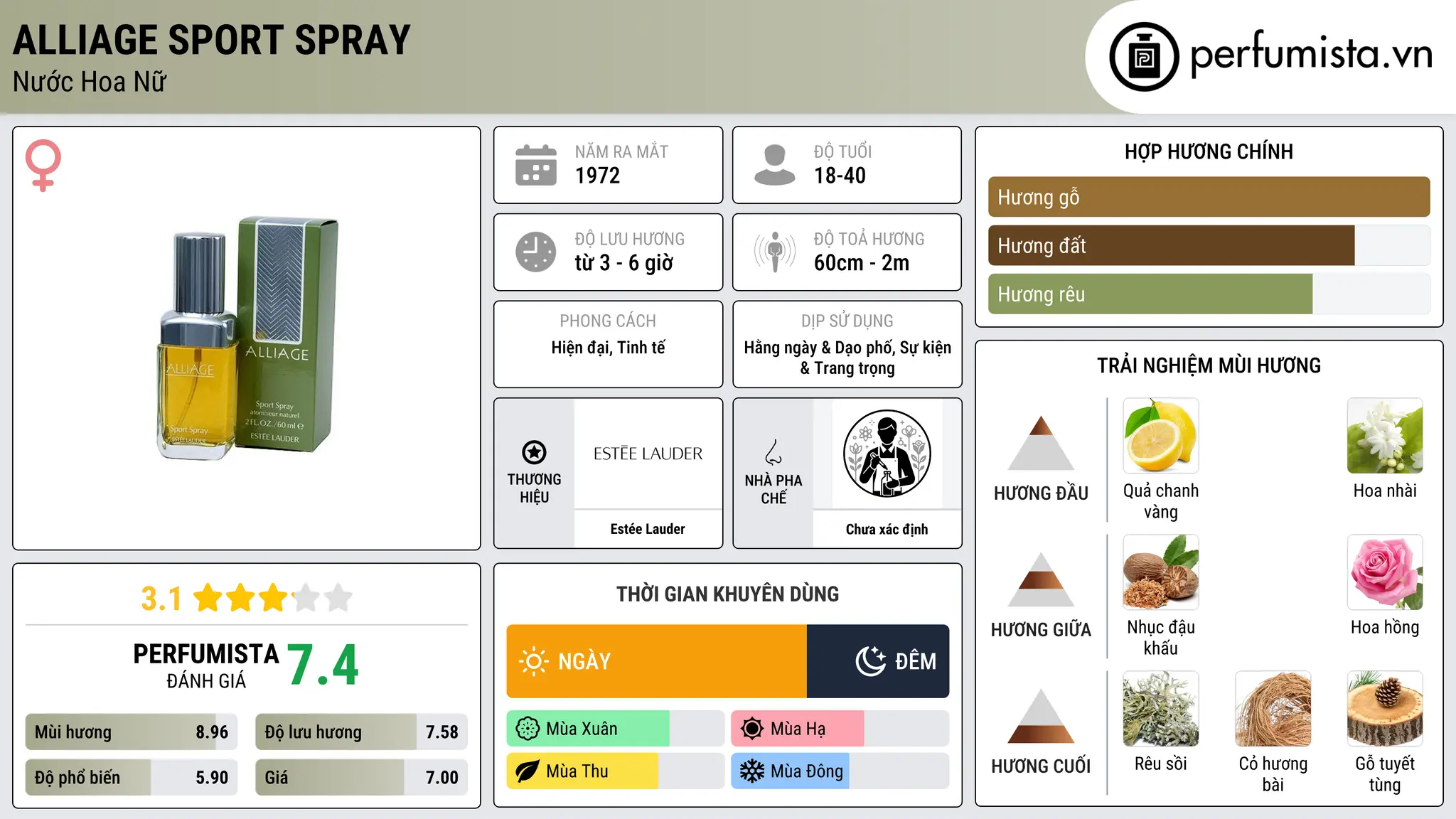Click the Estée Lauder brand name caption

click(648, 529)
